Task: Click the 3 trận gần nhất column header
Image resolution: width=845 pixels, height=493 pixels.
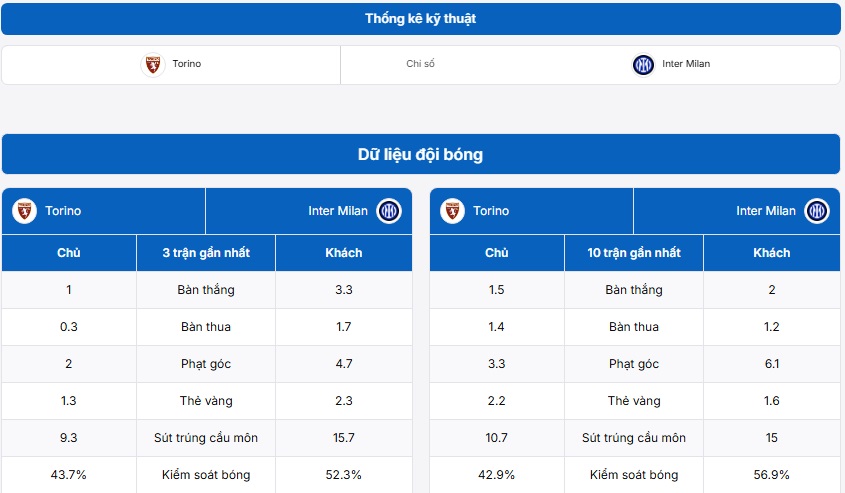Action: tap(206, 253)
